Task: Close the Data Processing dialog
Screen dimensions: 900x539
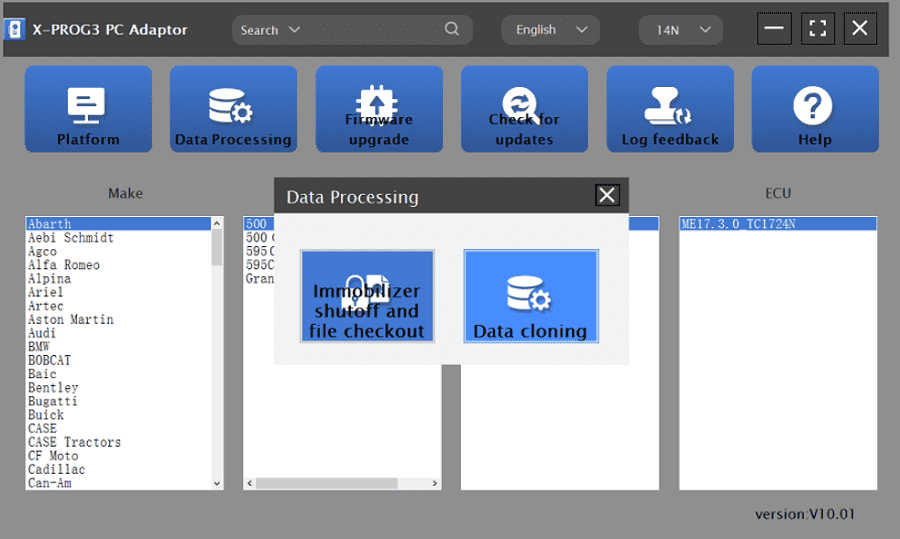Action: (607, 195)
